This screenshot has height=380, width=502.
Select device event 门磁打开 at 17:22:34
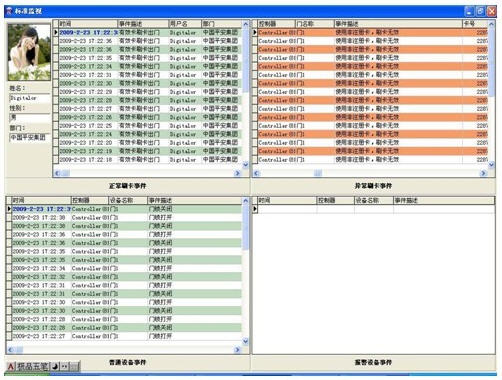click(x=127, y=268)
